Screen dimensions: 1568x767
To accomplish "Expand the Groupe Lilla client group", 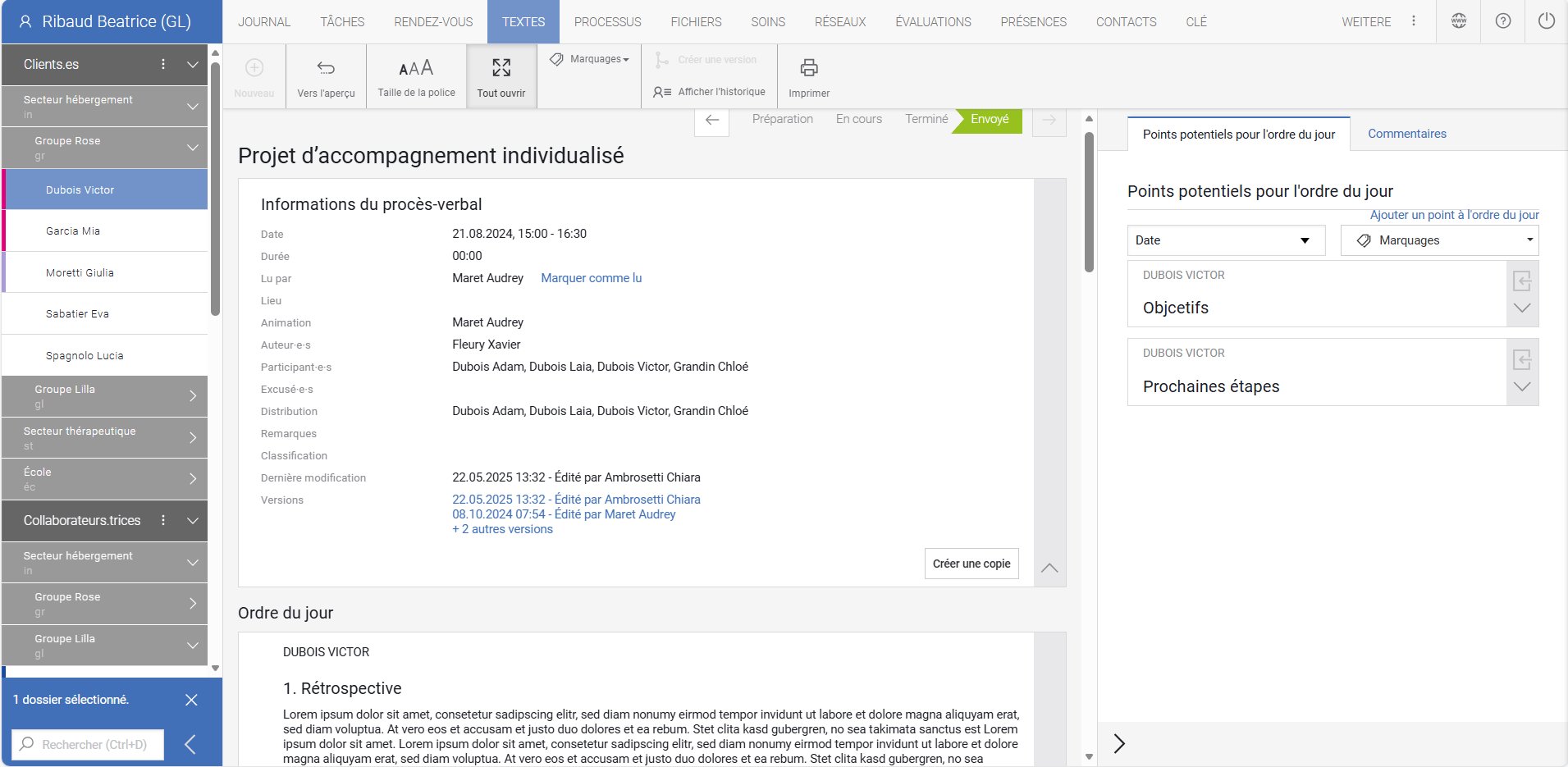I will [192, 396].
